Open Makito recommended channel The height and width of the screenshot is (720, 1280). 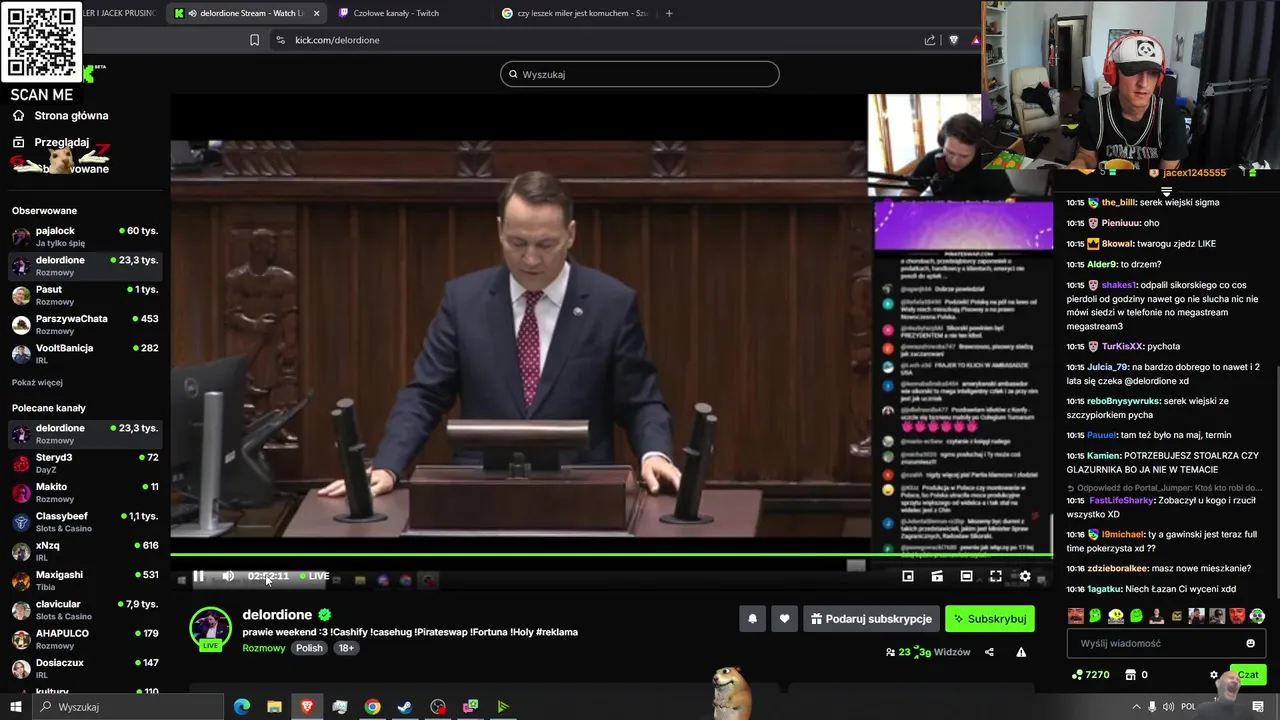(85, 492)
